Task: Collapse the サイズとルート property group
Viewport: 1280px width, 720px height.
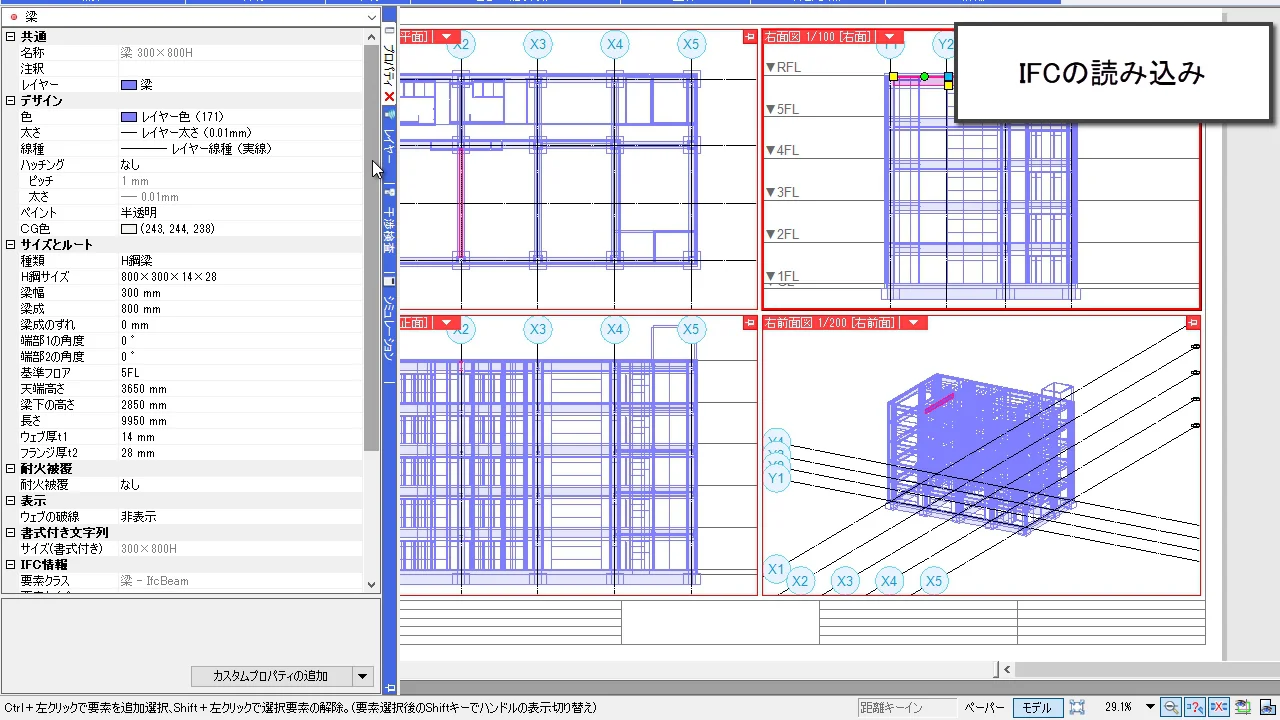Action: coord(10,245)
